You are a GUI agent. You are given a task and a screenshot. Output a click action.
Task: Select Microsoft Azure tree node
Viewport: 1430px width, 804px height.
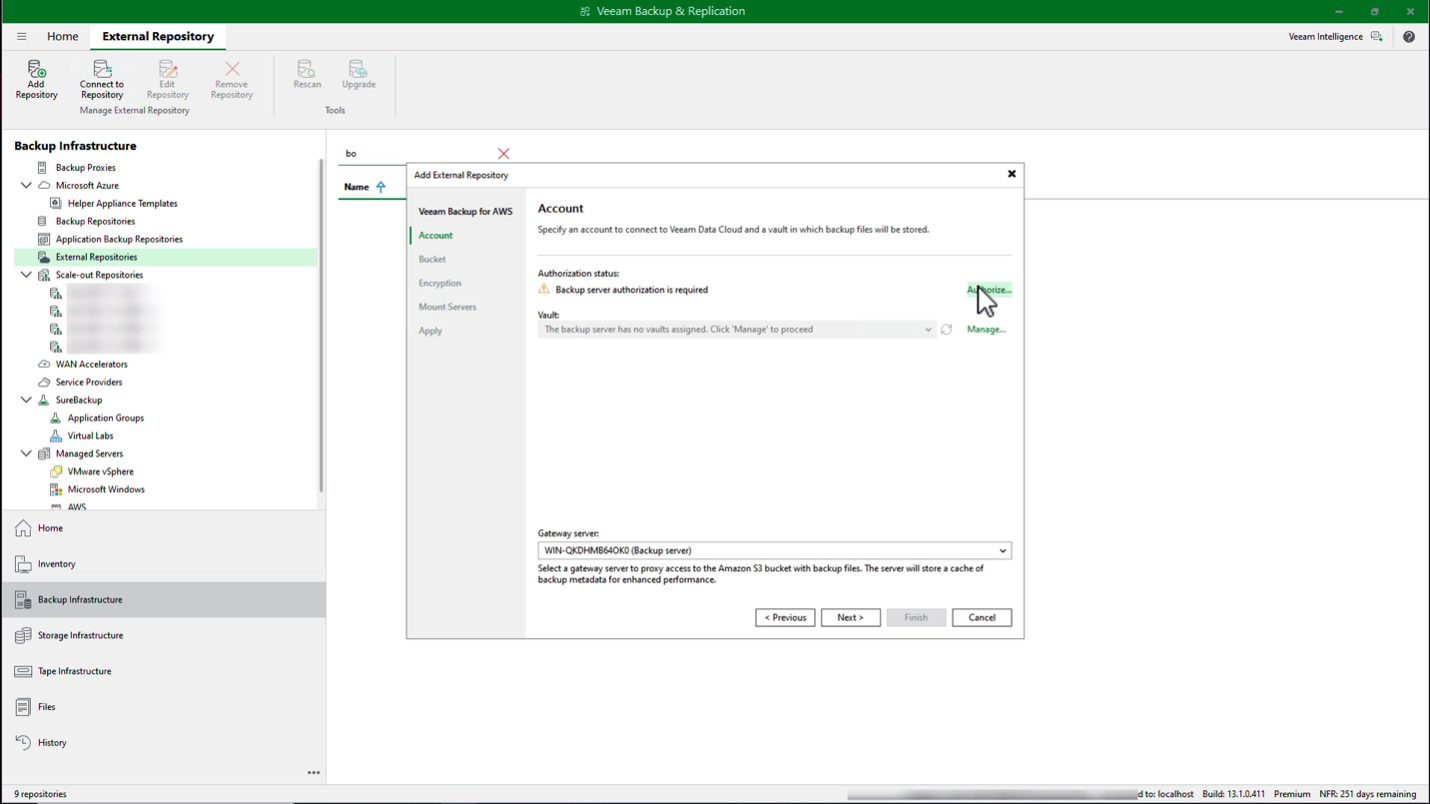87,185
